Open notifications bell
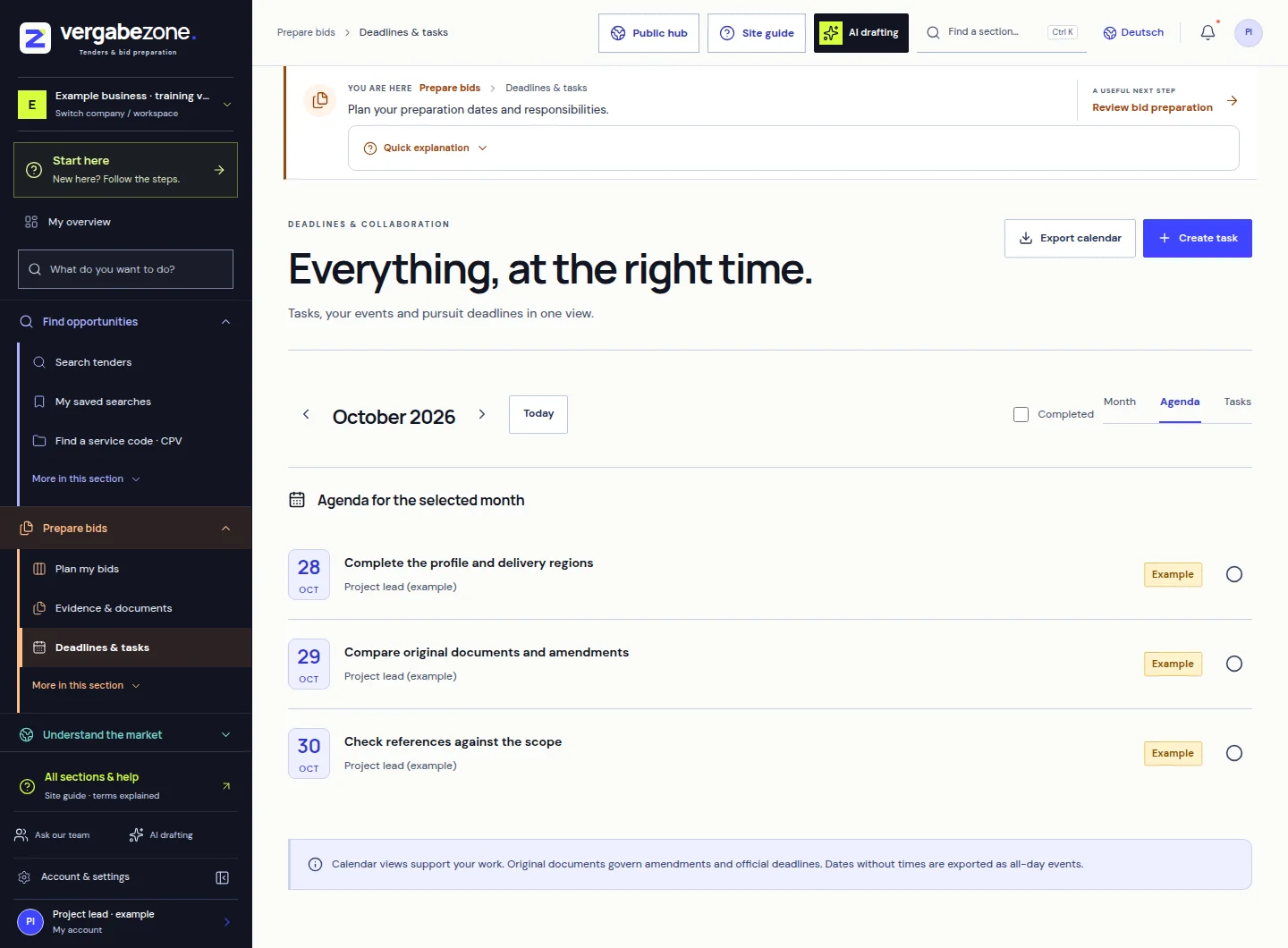The width and height of the screenshot is (1288, 948). tap(1207, 32)
